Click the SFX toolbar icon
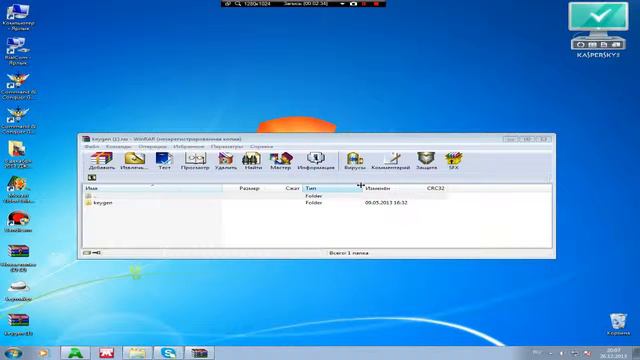 tap(453, 161)
